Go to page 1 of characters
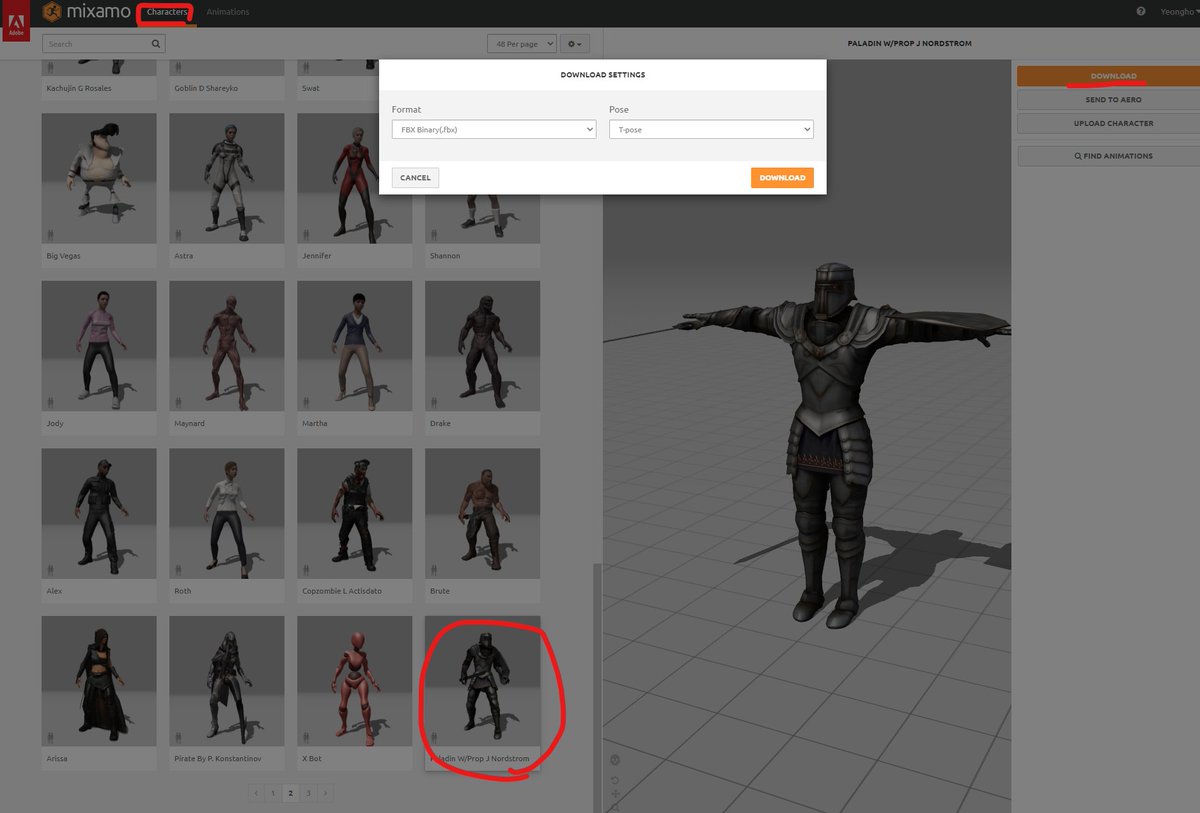Screen dimensions: 1200x813 272,793
